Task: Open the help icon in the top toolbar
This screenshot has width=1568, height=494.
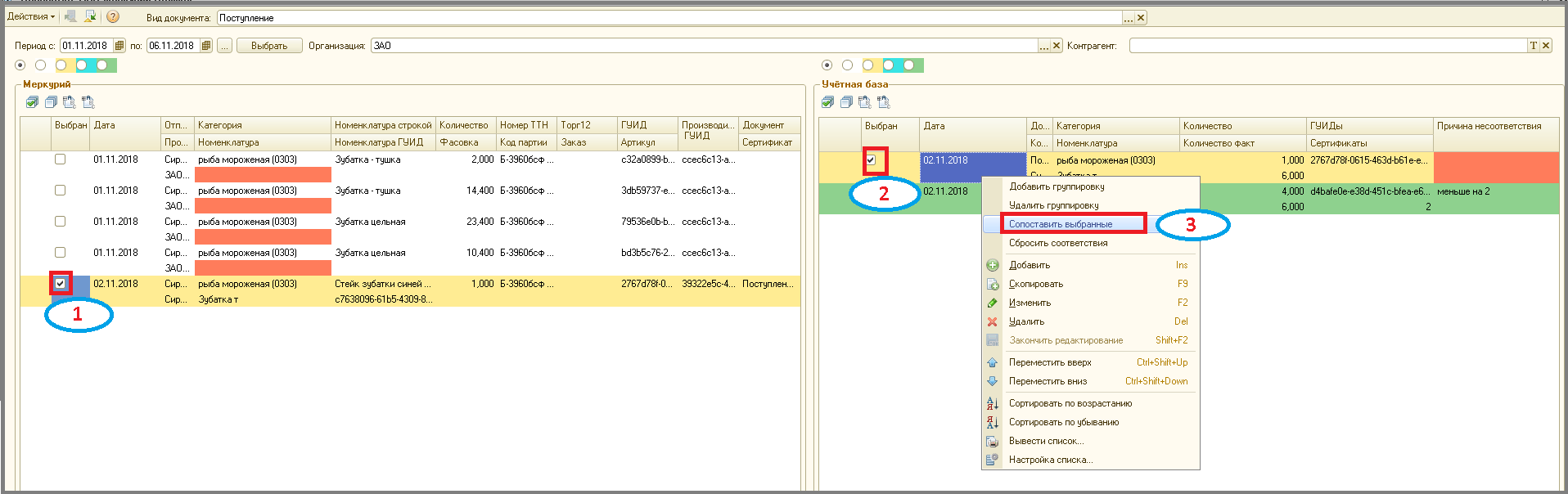Action: 113,16
